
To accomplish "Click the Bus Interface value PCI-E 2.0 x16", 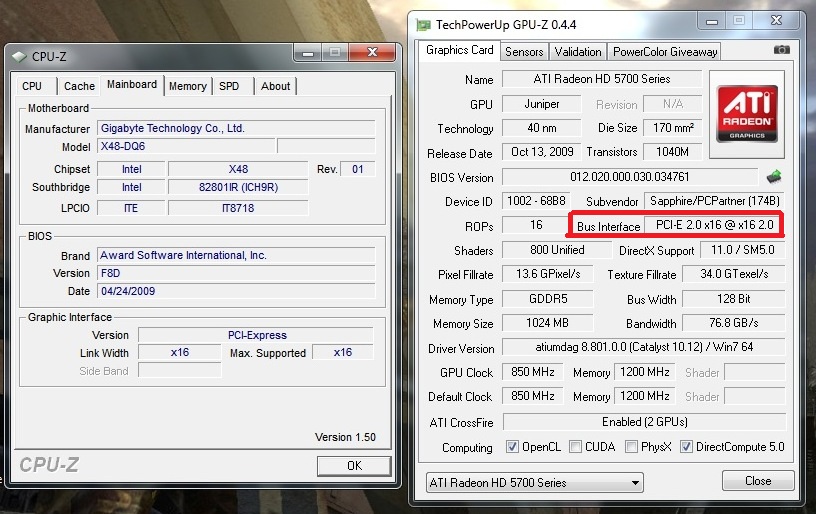I will [x=714, y=225].
